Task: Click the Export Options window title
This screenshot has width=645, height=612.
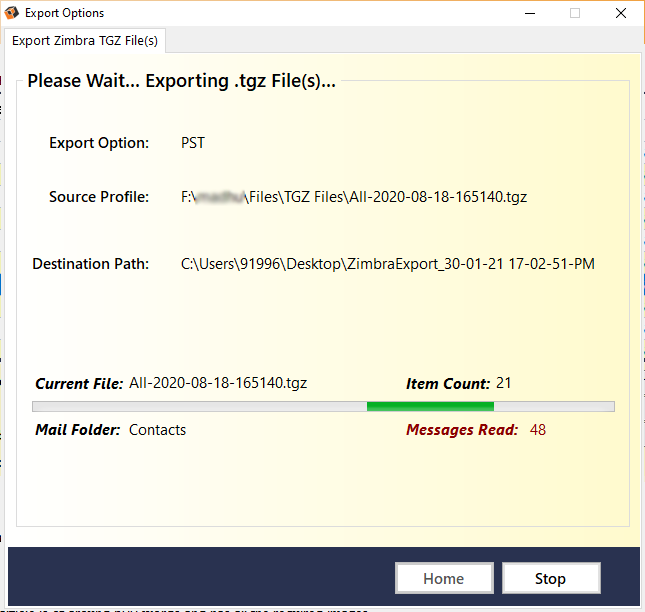Action: click(x=65, y=13)
